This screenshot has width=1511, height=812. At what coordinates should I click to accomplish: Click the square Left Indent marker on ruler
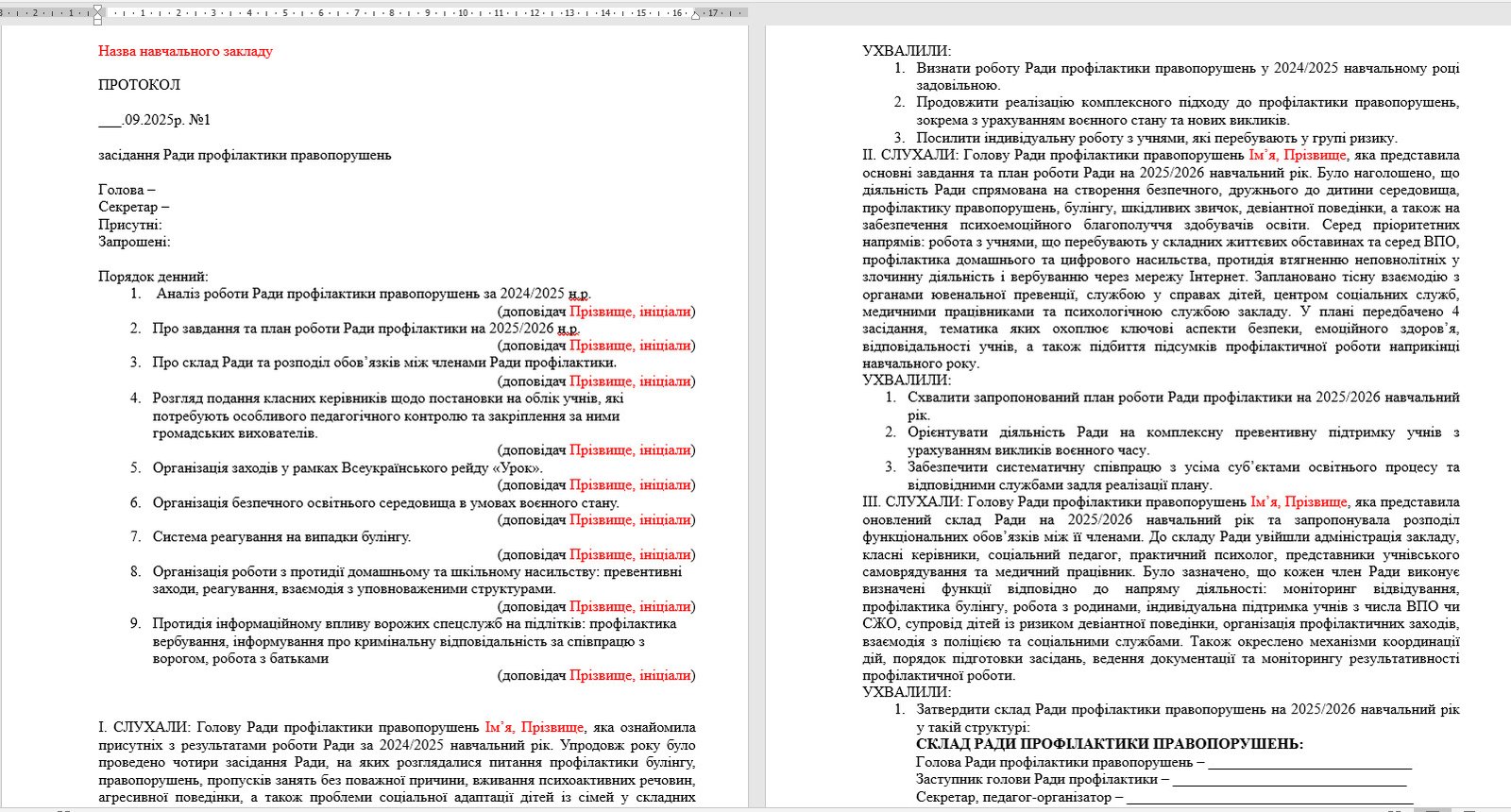(97, 21)
